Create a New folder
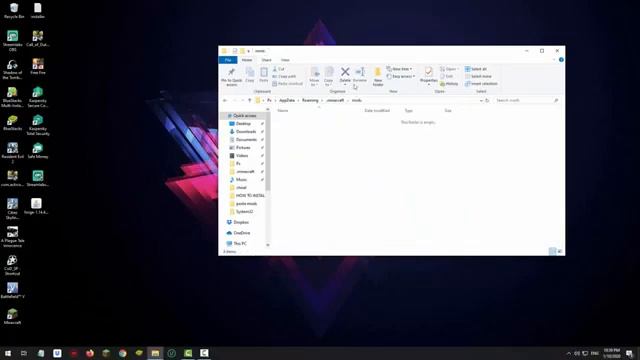Screen dimensions: 640x360 click(x=378, y=77)
